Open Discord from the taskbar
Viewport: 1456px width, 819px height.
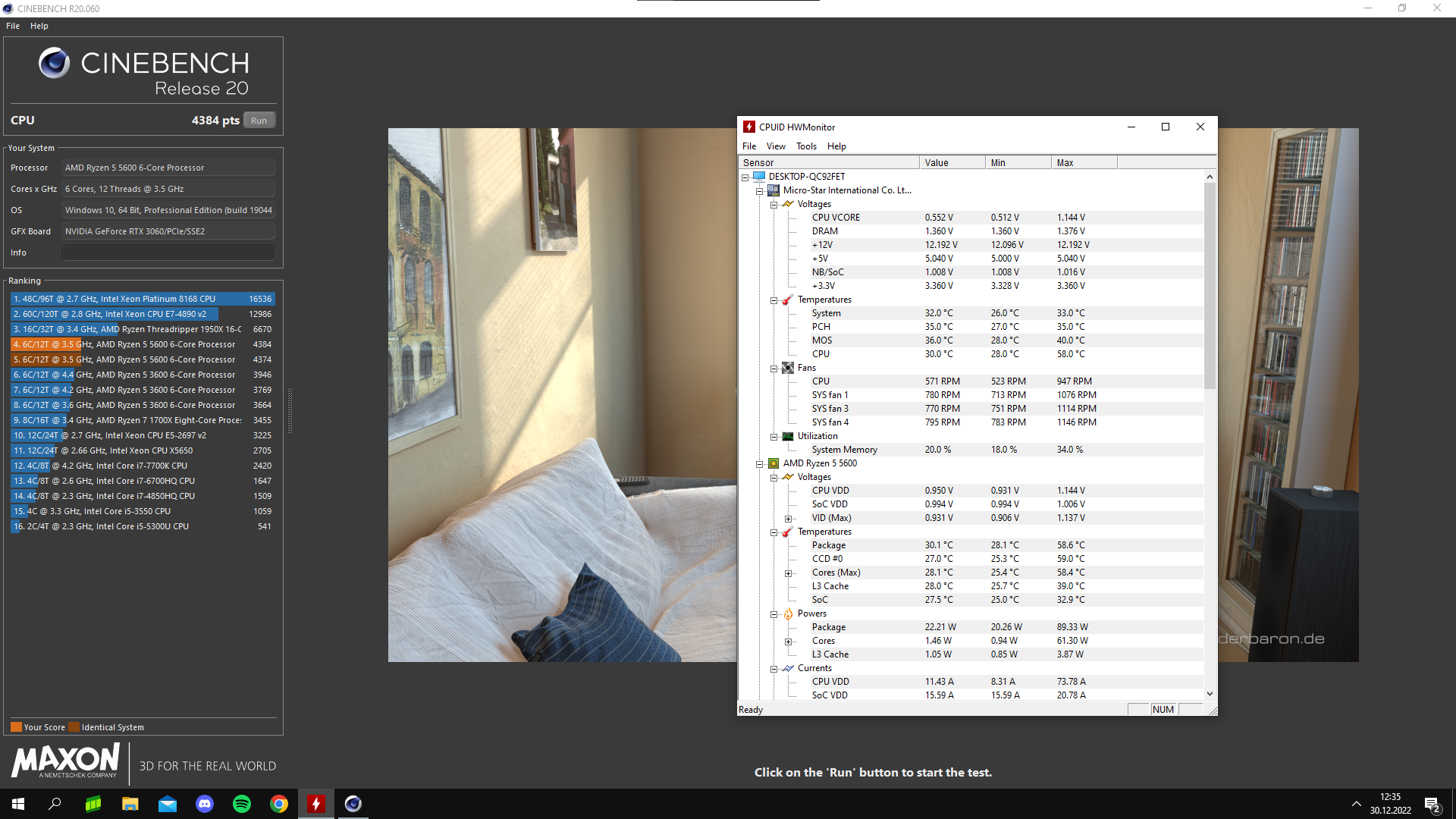(205, 804)
